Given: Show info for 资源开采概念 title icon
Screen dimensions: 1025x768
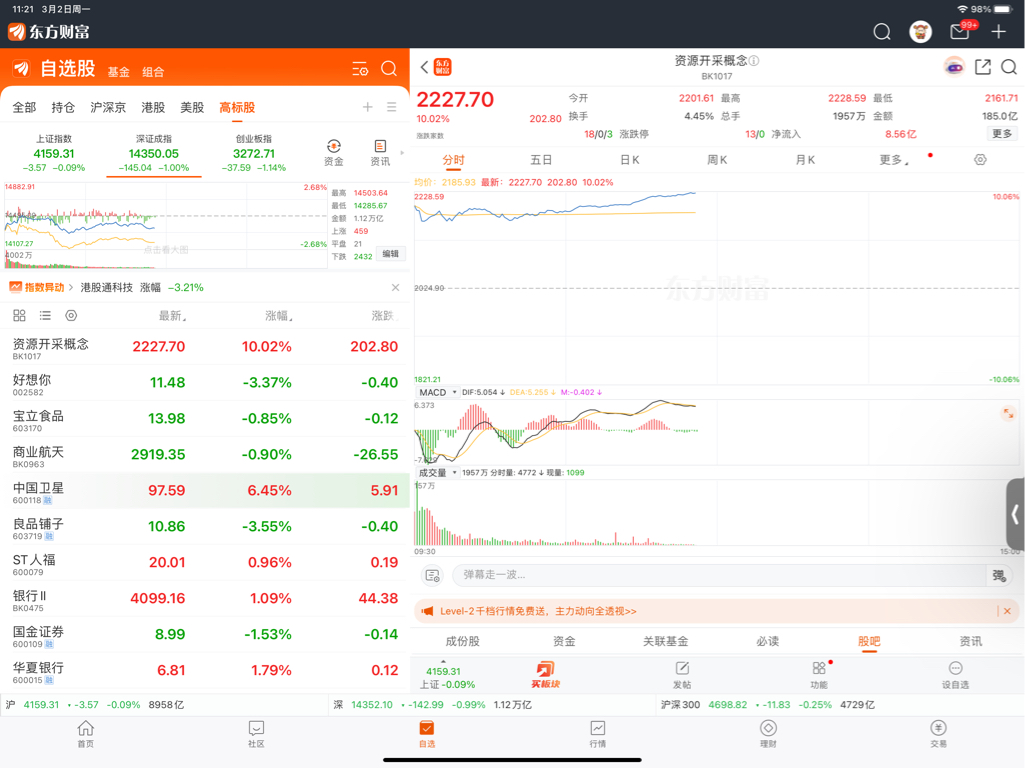Looking at the screenshot, I should (x=754, y=61).
